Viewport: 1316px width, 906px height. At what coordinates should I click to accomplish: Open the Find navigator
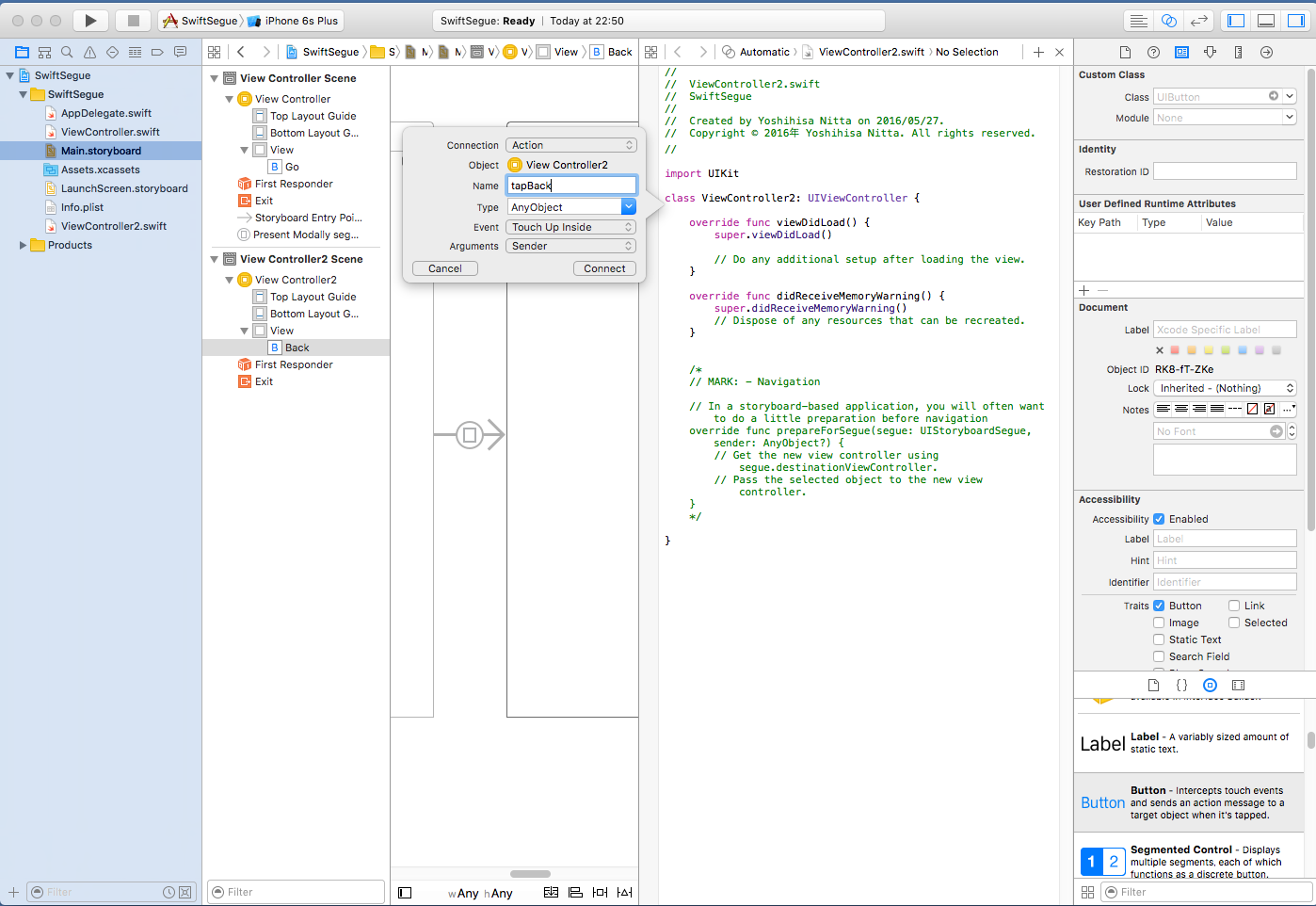click(67, 53)
